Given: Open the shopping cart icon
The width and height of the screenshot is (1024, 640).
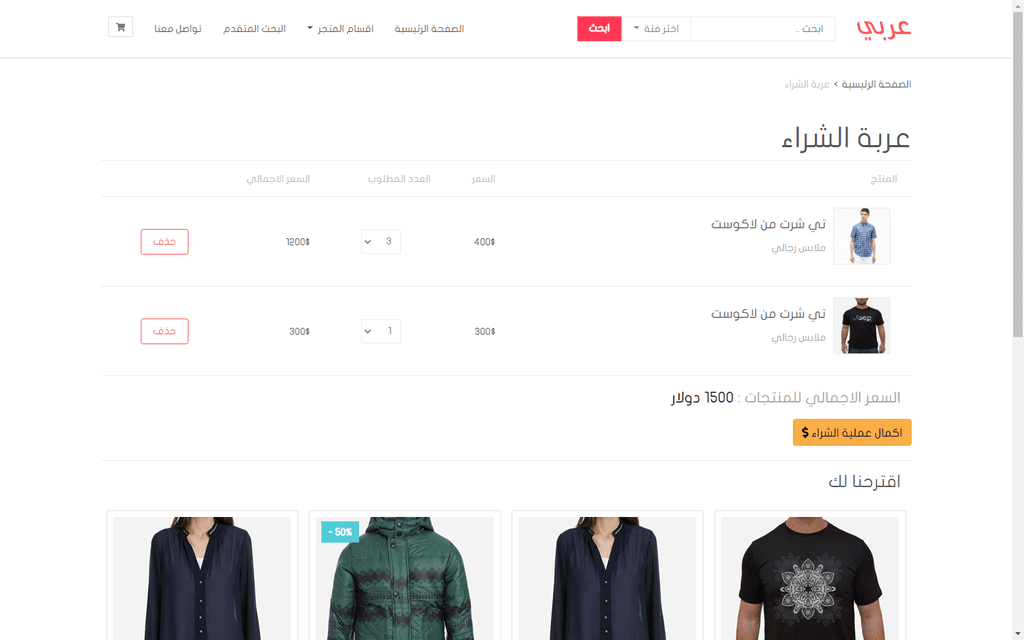Looking at the screenshot, I should [121, 27].
